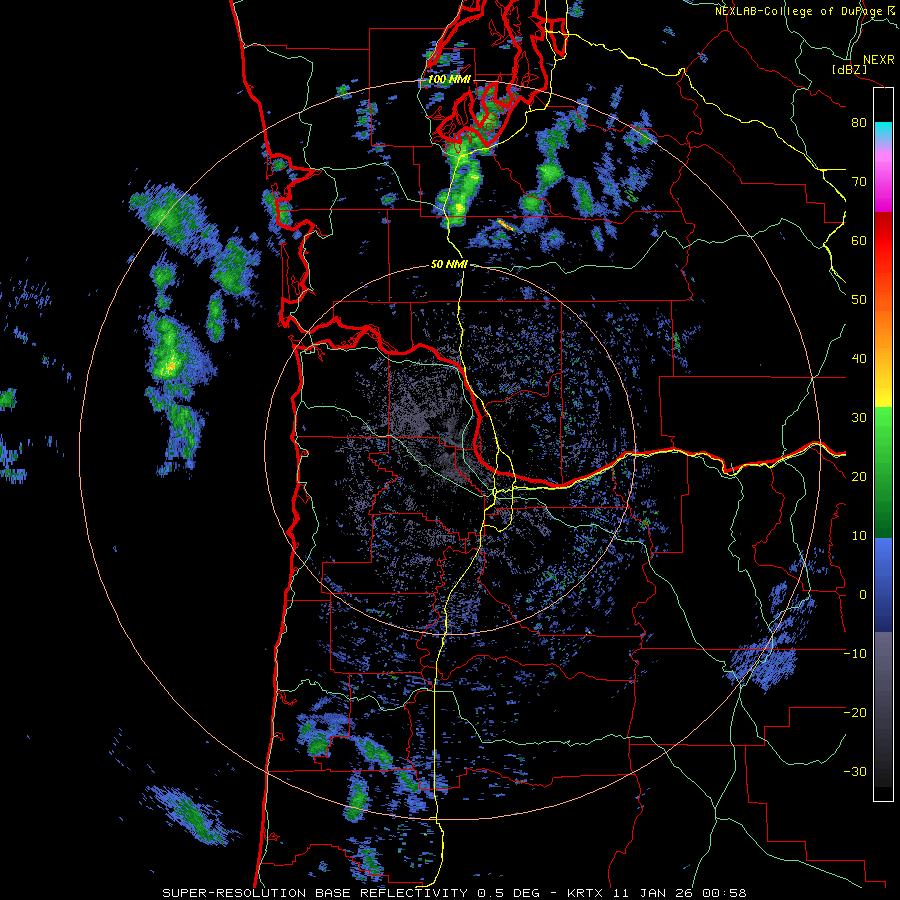The height and width of the screenshot is (900, 900).
Task: Click the KRTX 11 JAN 26 00:58 timestamp
Action: [x=657, y=893]
